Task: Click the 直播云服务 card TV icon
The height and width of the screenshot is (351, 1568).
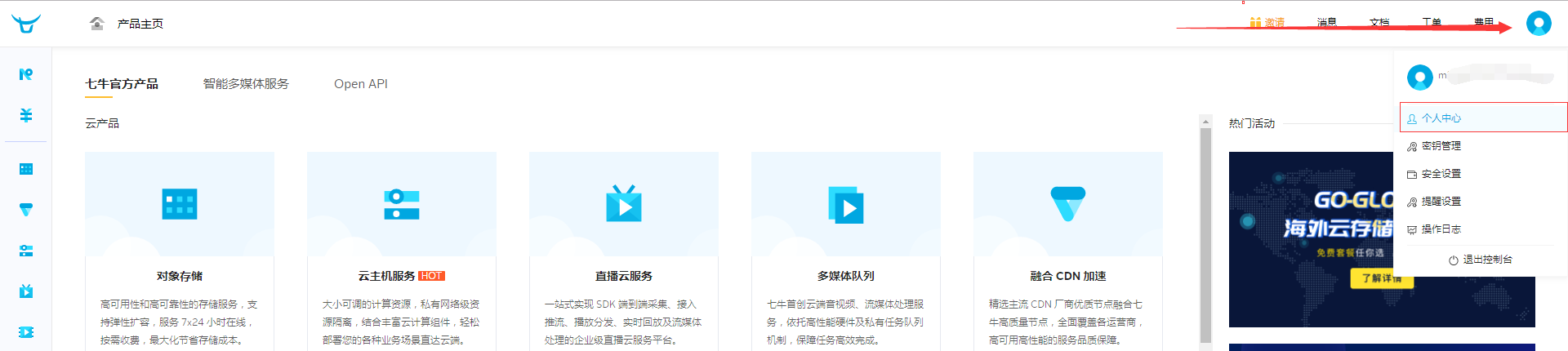Action: pos(624,203)
